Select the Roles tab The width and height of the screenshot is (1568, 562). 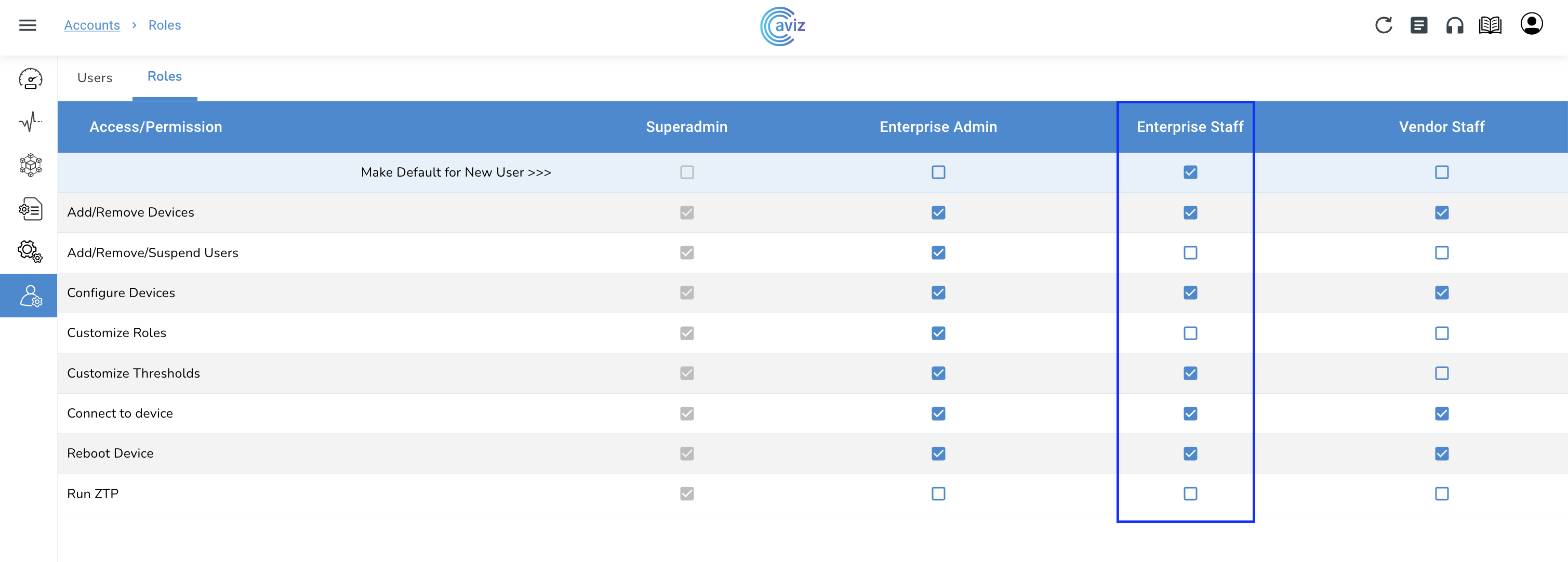164,77
